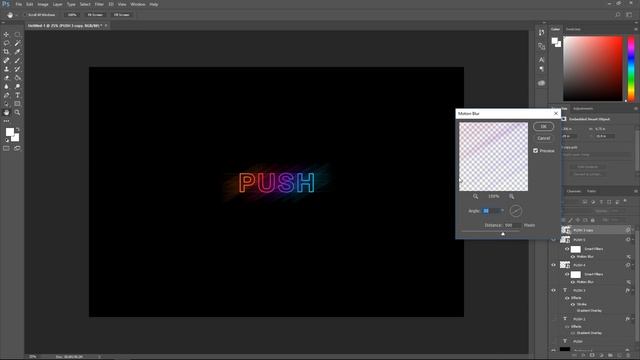This screenshot has width=640, height=360.
Task: Click the 100% zoom button
Action: click(72, 15)
